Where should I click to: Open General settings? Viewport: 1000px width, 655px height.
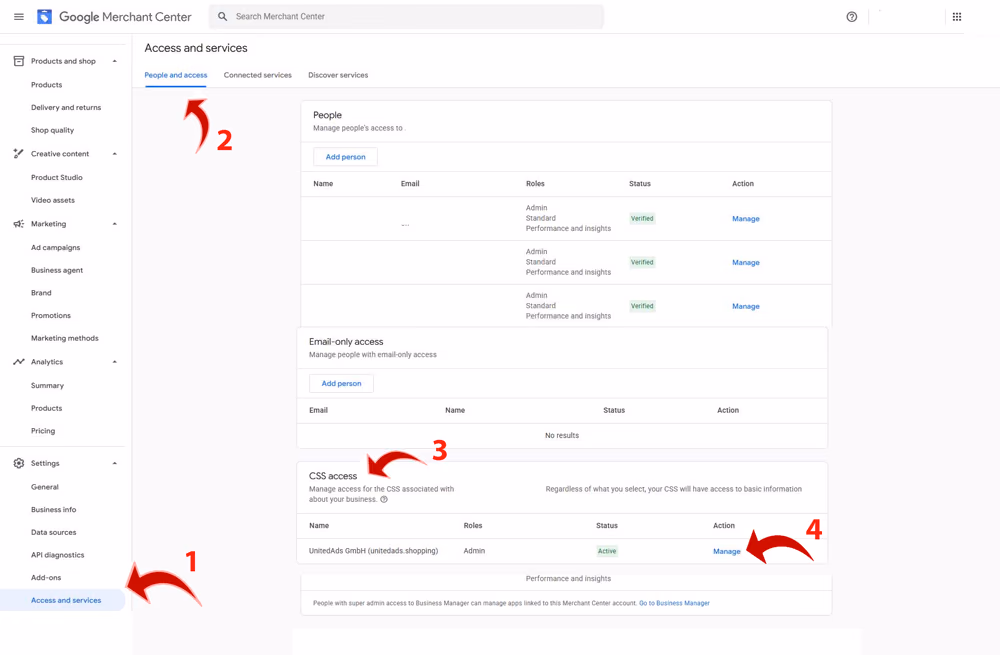tap(45, 487)
